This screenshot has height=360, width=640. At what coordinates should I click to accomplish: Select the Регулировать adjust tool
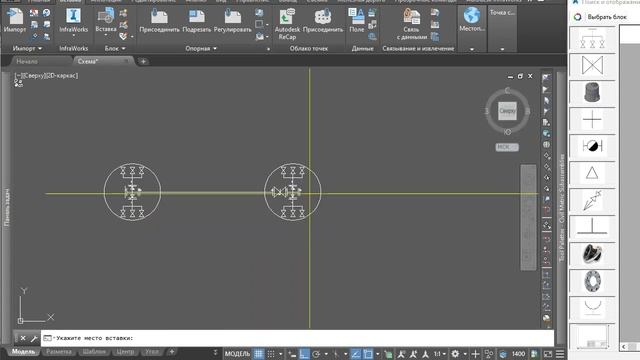233,20
